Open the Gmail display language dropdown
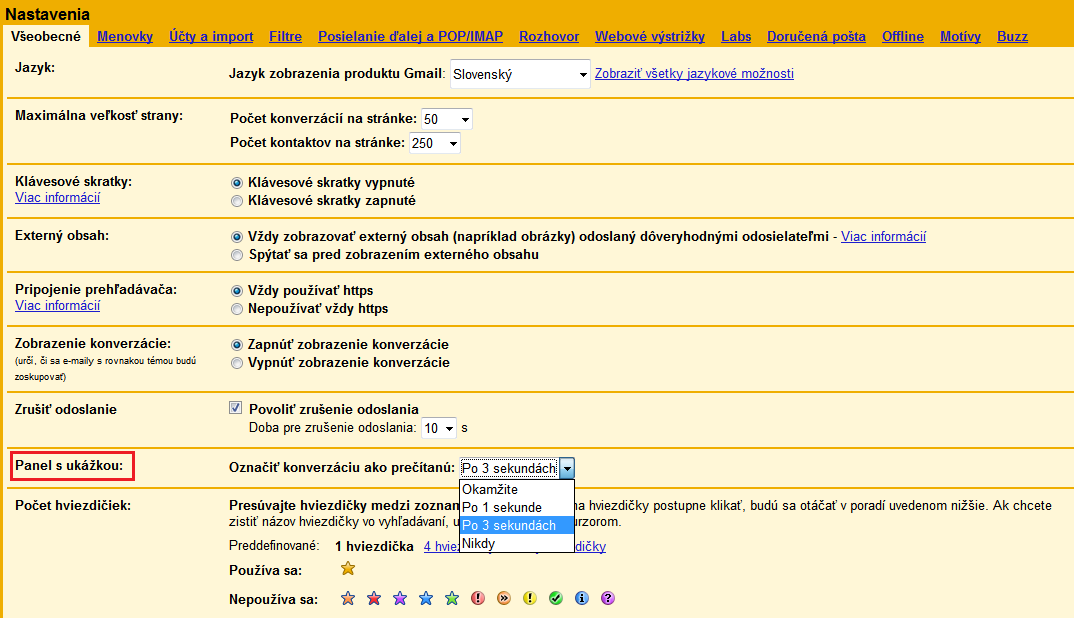Viewport: 1074px width, 618px height. point(521,74)
